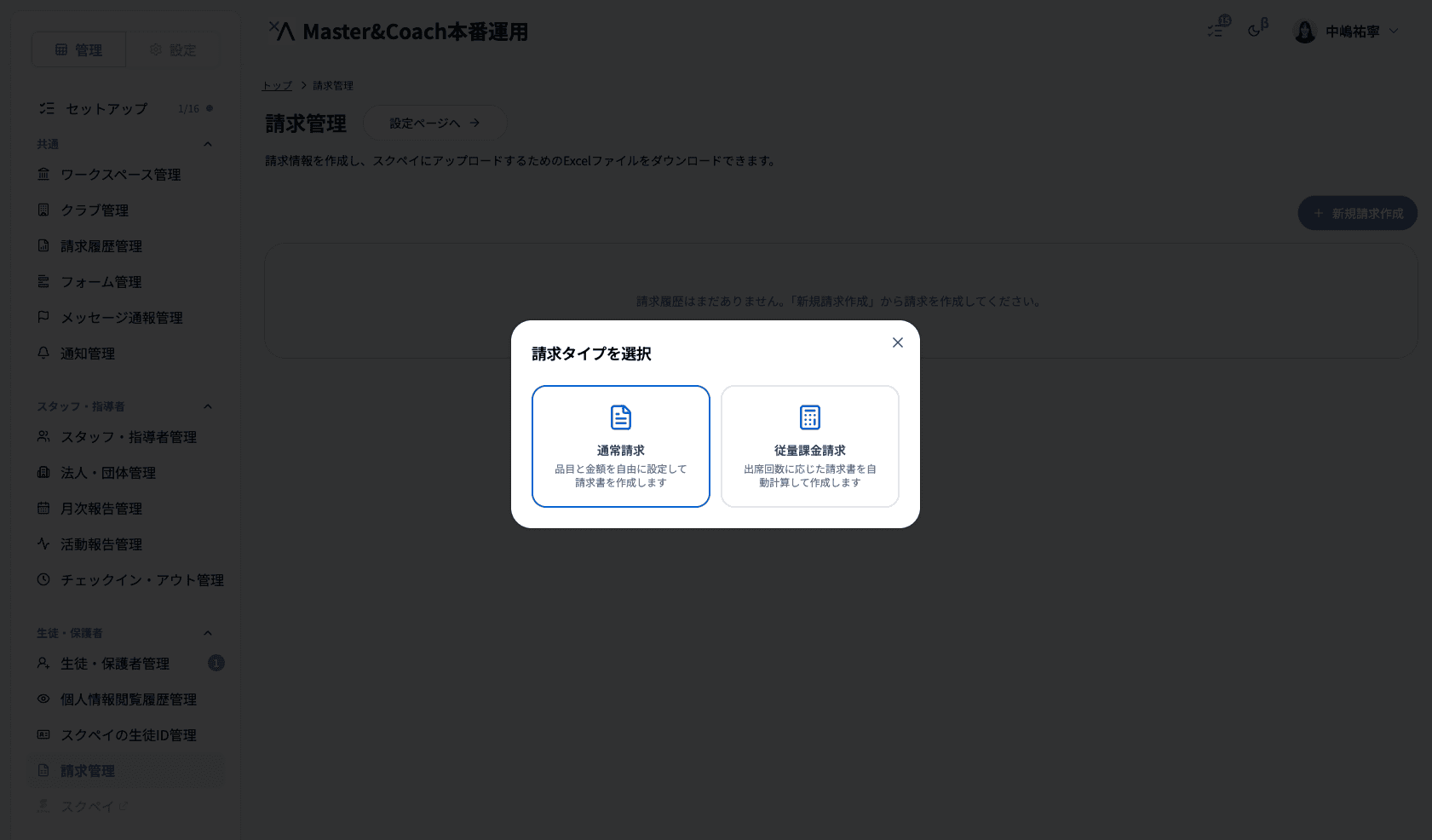Click the plus icon in 新規請求作成

click(1319, 213)
